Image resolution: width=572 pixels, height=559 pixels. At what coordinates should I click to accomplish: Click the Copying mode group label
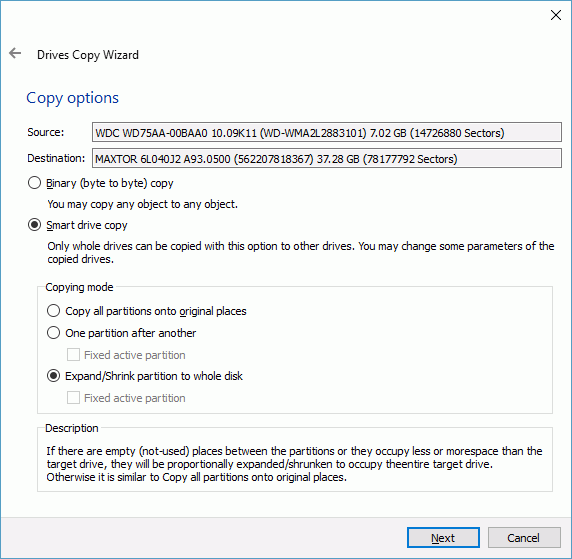pyautogui.click(x=79, y=287)
